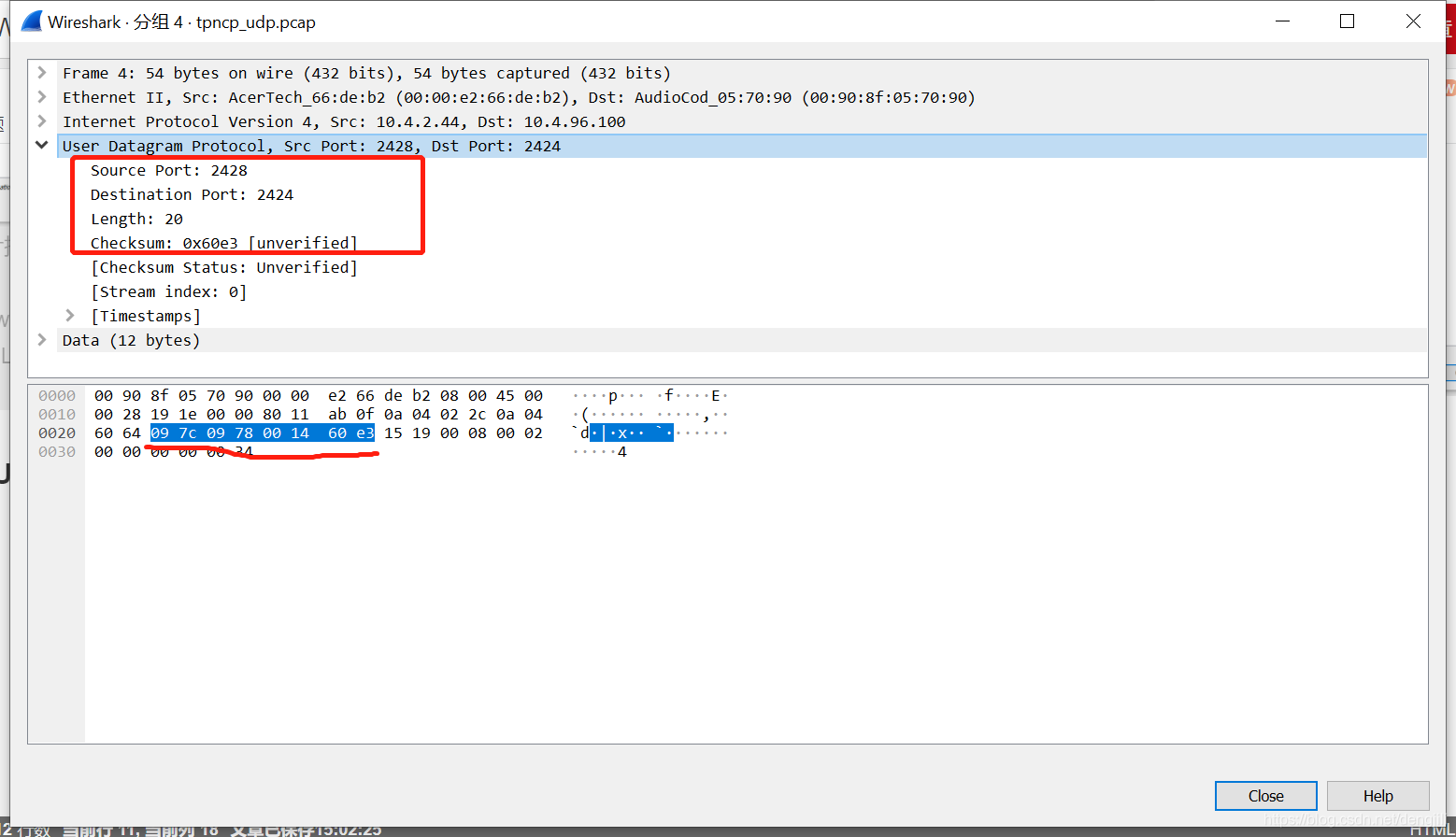Screen dimensions: 1456x837
Task: Click the Wireshark shark fin title icon
Action: [x=31, y=21]
